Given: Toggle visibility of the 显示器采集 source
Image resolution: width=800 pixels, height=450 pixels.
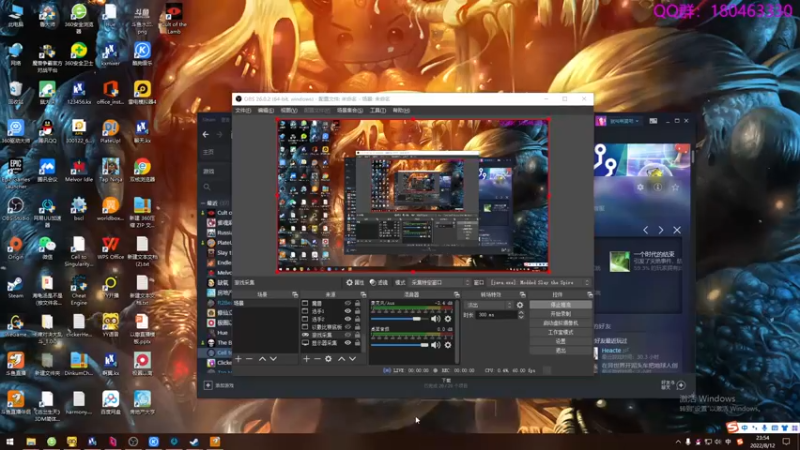Looking at the screenshot, I should [348, 343].
